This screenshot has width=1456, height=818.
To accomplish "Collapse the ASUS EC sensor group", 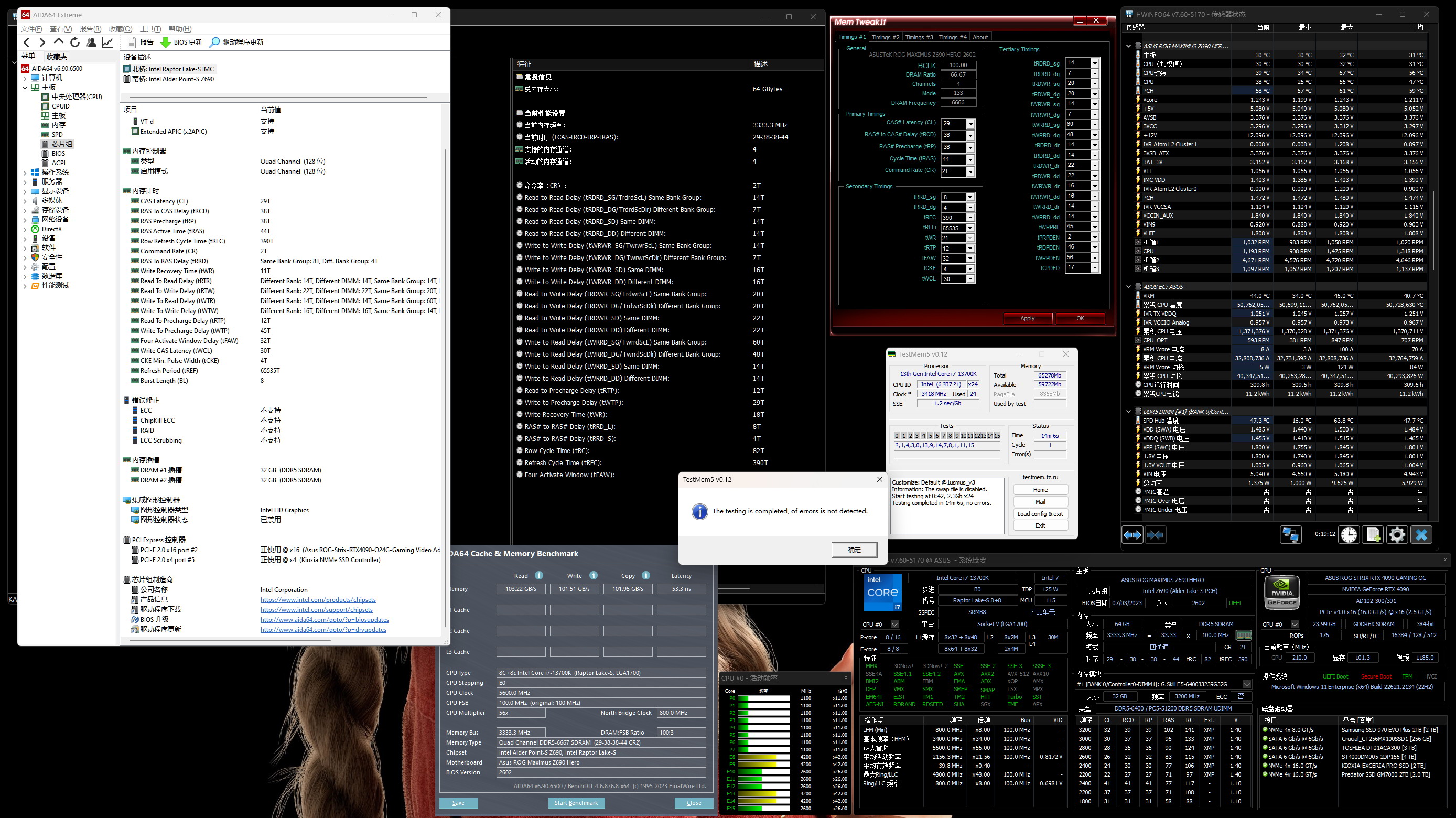I will coord(1129,287).
